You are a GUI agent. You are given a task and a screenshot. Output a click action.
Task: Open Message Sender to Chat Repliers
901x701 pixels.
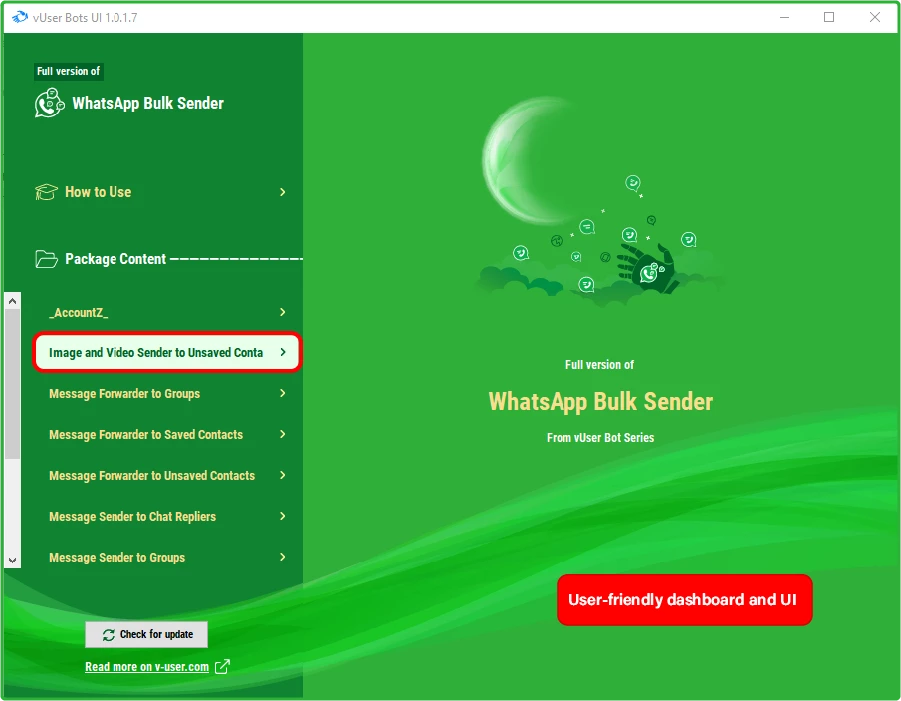(167, 517)
